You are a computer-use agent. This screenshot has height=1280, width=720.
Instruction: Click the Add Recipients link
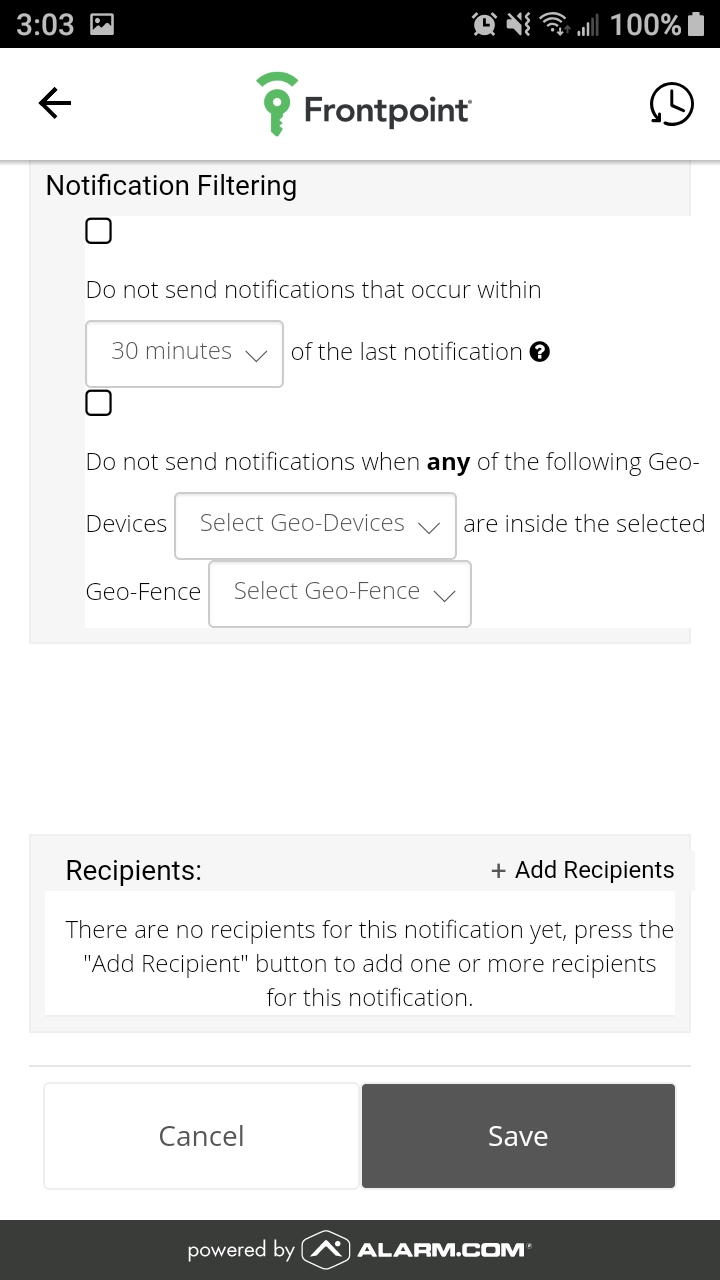[583, 870]
